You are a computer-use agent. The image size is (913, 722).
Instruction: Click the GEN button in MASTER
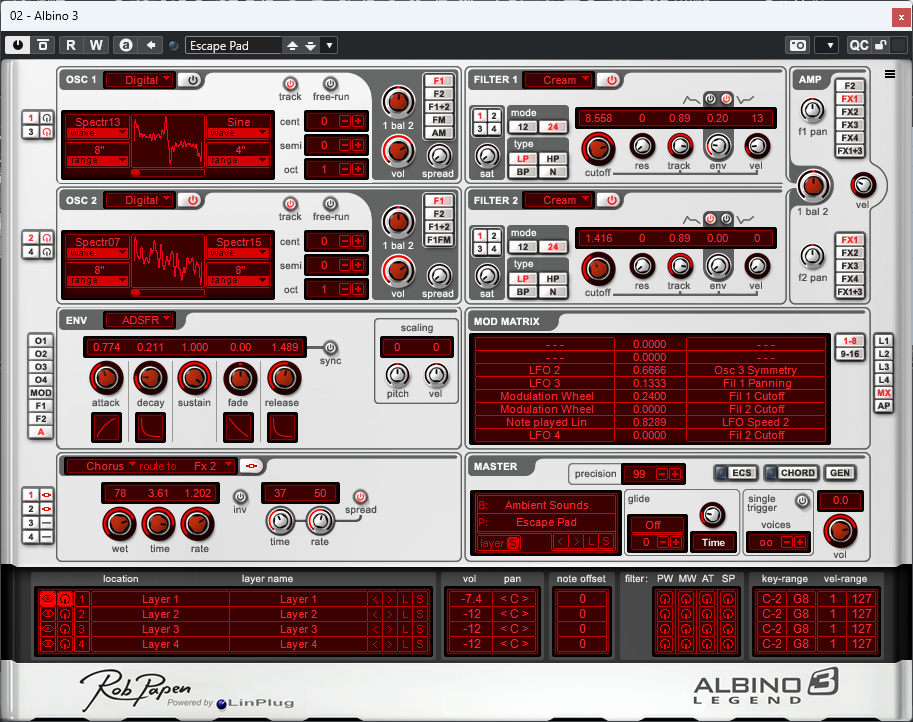click(x=840, y=473)
